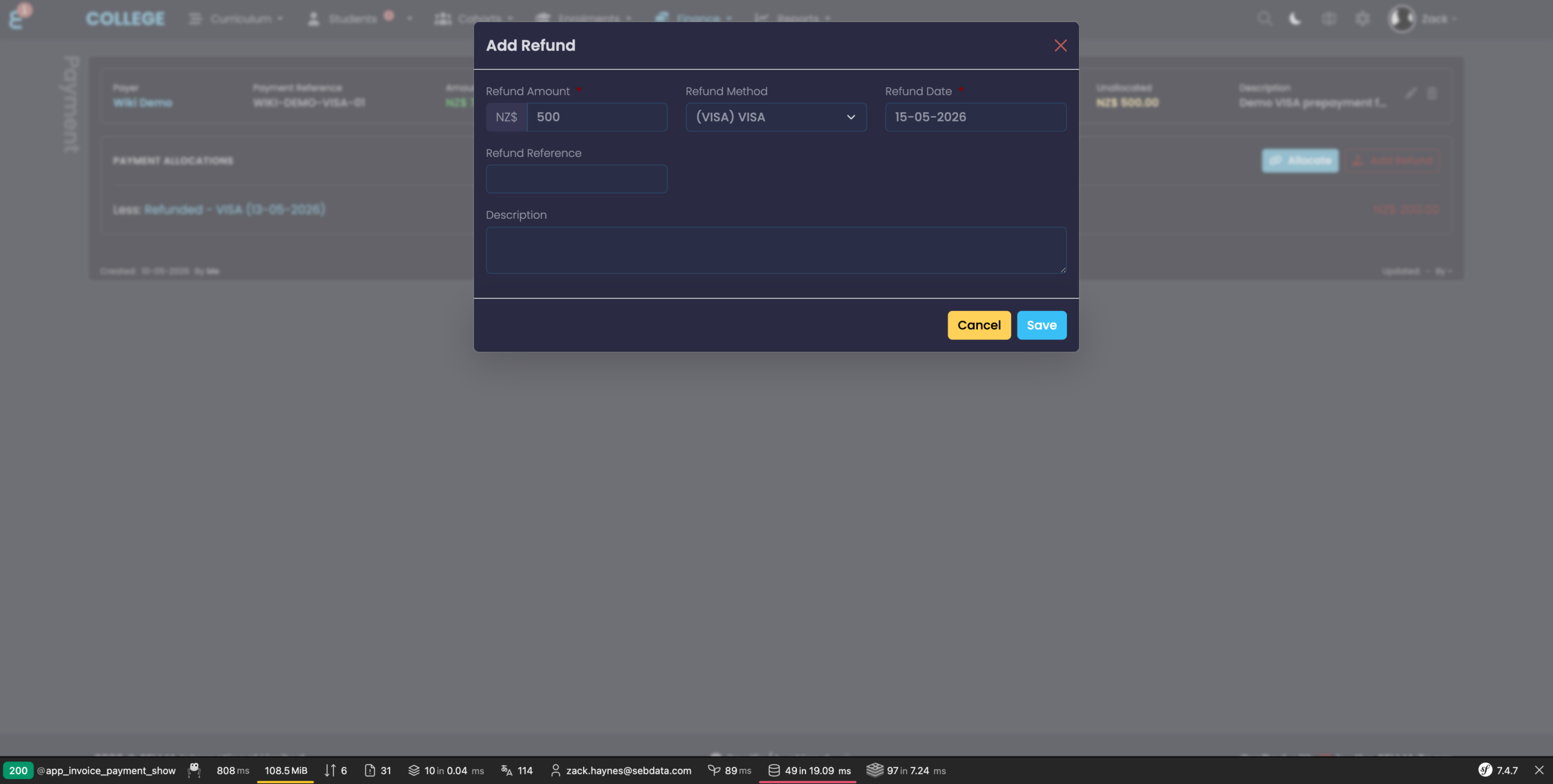1553x784 pixels.
Task: Open the translation panel showing 114
Action: pos(517,770)
